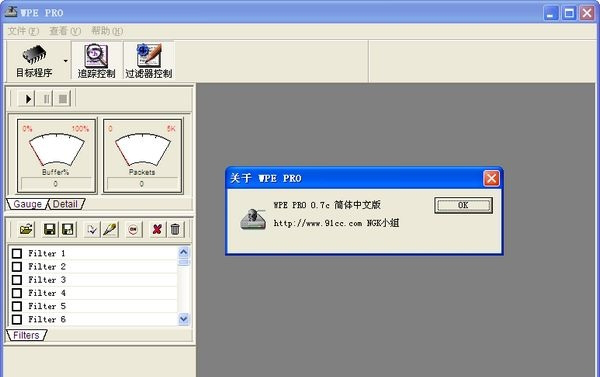The image size is (600, 392).
Task: Expand the 目标程序 dropdown arrow
Action: [x=66, y=61]
